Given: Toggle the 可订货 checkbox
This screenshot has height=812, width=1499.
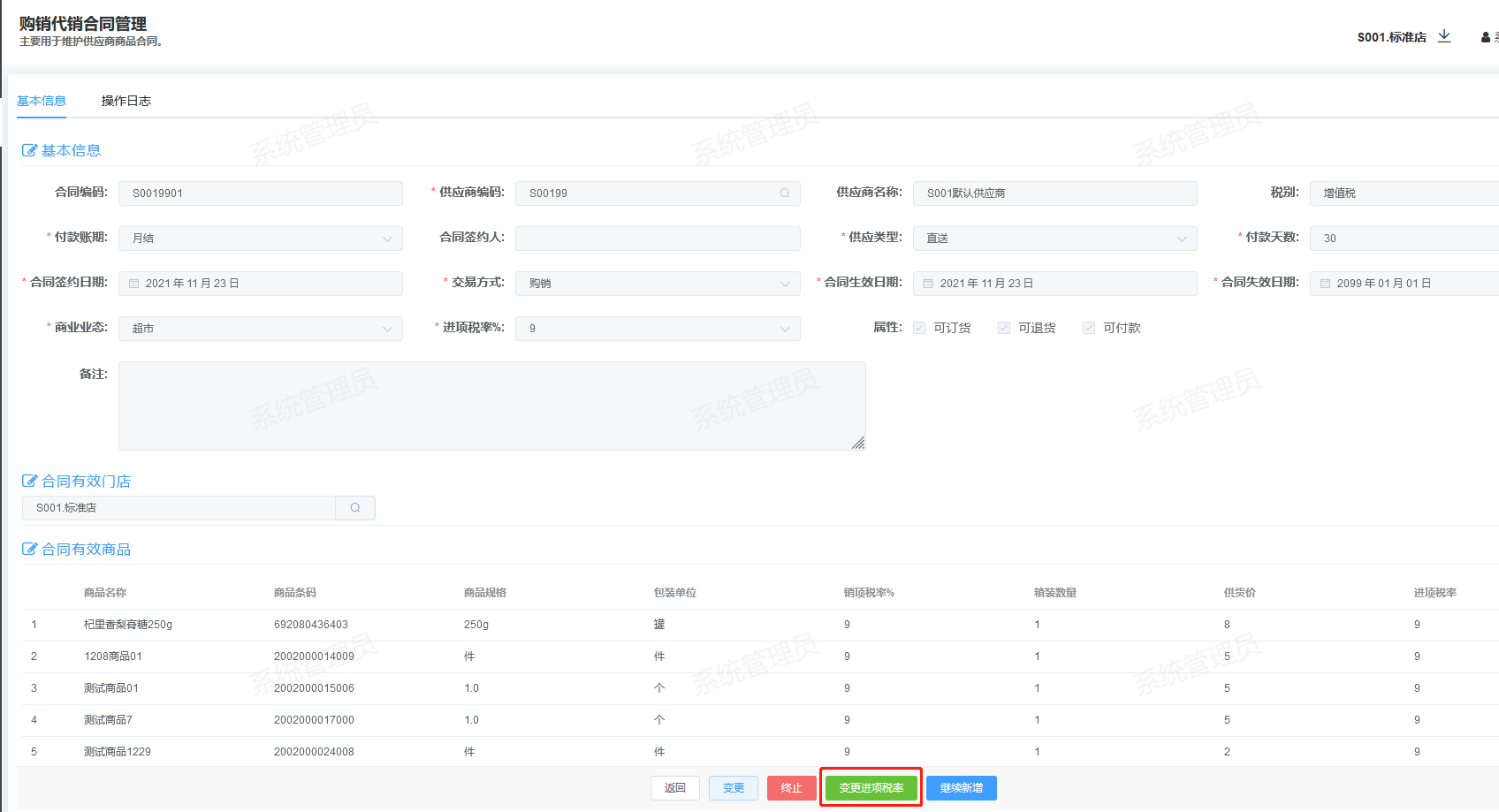Looking at the screenshot, I should click(x=919, y=328).
